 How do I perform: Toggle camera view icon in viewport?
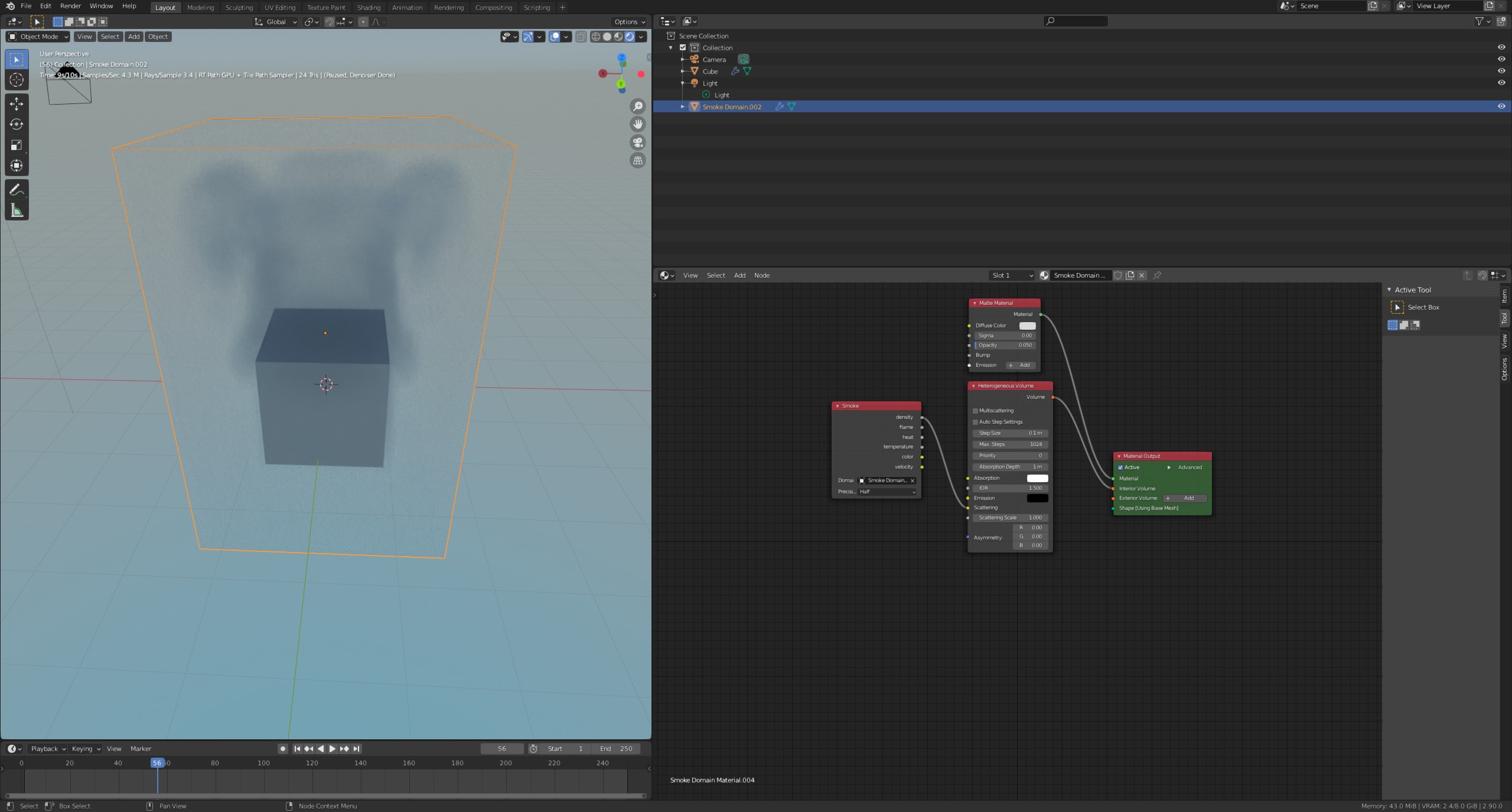coord(637,142)
